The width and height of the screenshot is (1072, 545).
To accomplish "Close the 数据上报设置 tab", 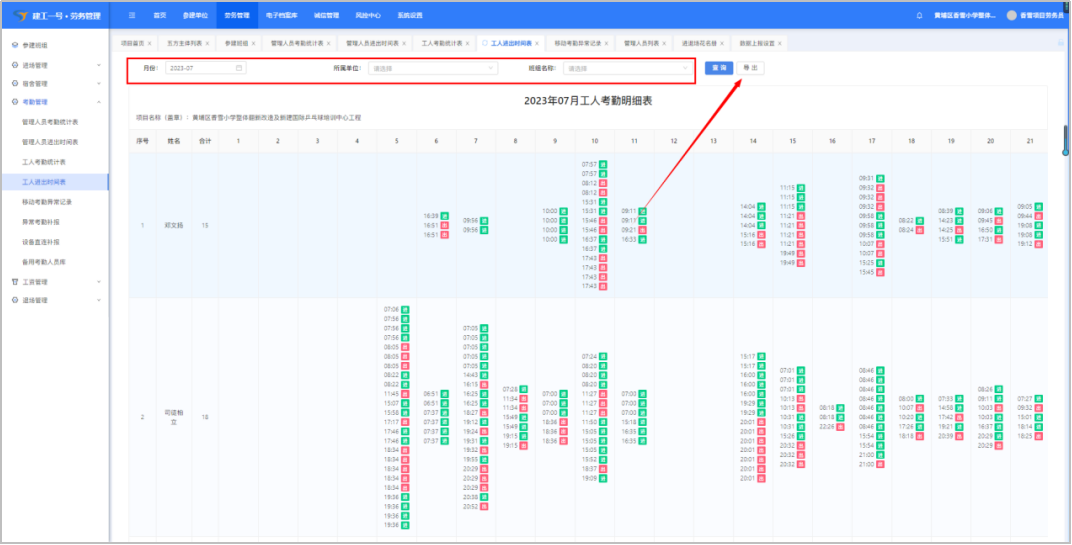I will (x=780, y=43).
